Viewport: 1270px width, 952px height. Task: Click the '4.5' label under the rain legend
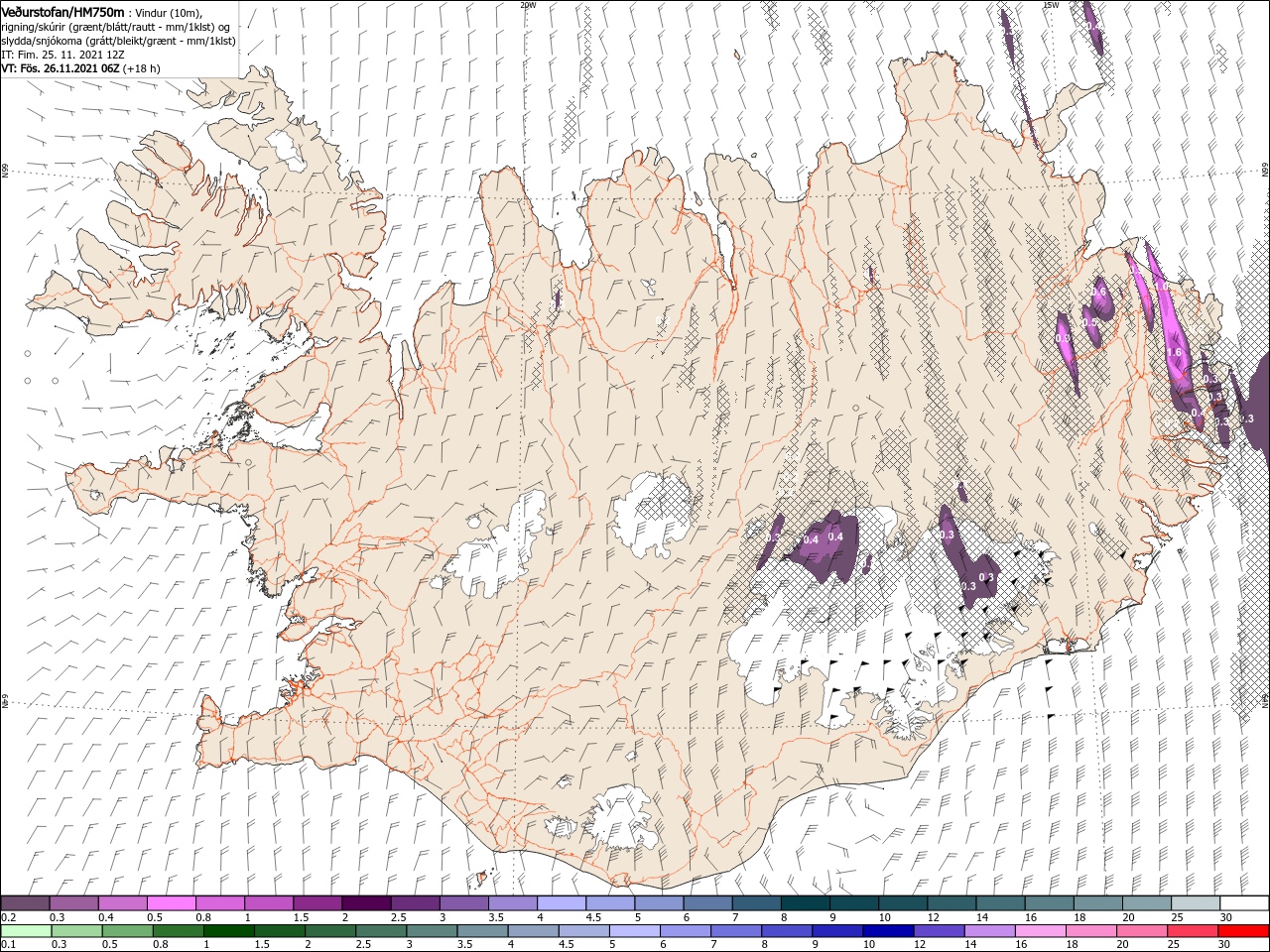(x=565, y=945)
